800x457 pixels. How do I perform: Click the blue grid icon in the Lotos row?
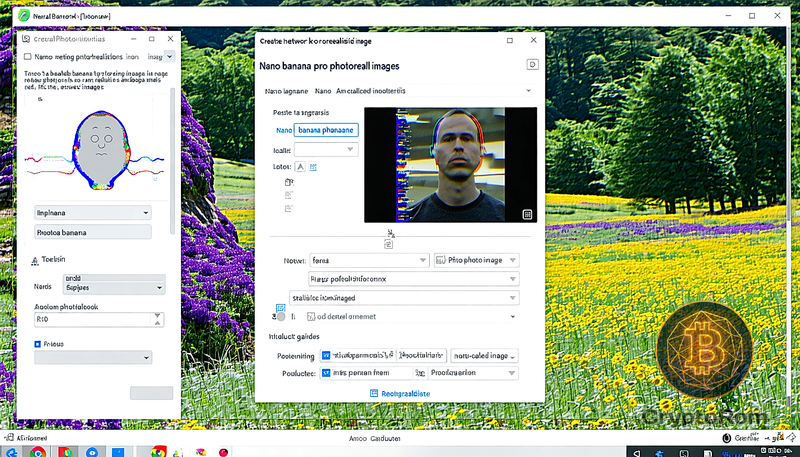(313, 166)
